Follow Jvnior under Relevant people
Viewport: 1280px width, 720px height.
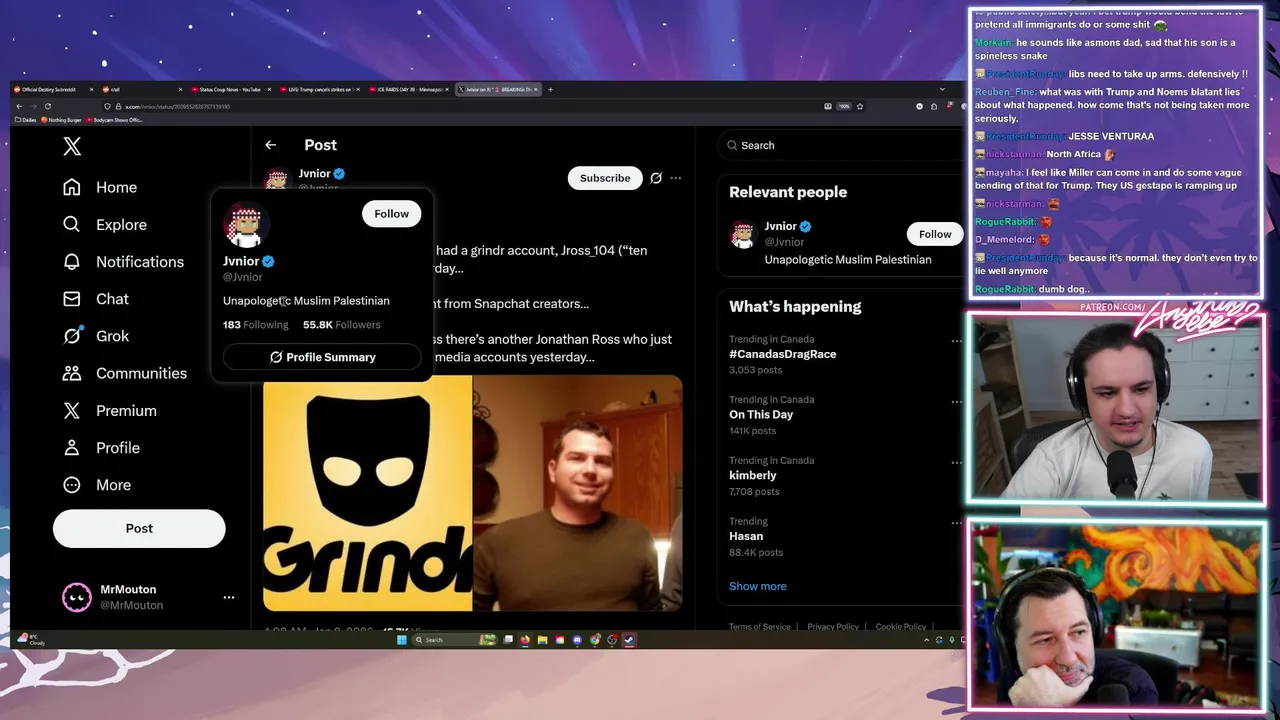click(x=935, y=234)
